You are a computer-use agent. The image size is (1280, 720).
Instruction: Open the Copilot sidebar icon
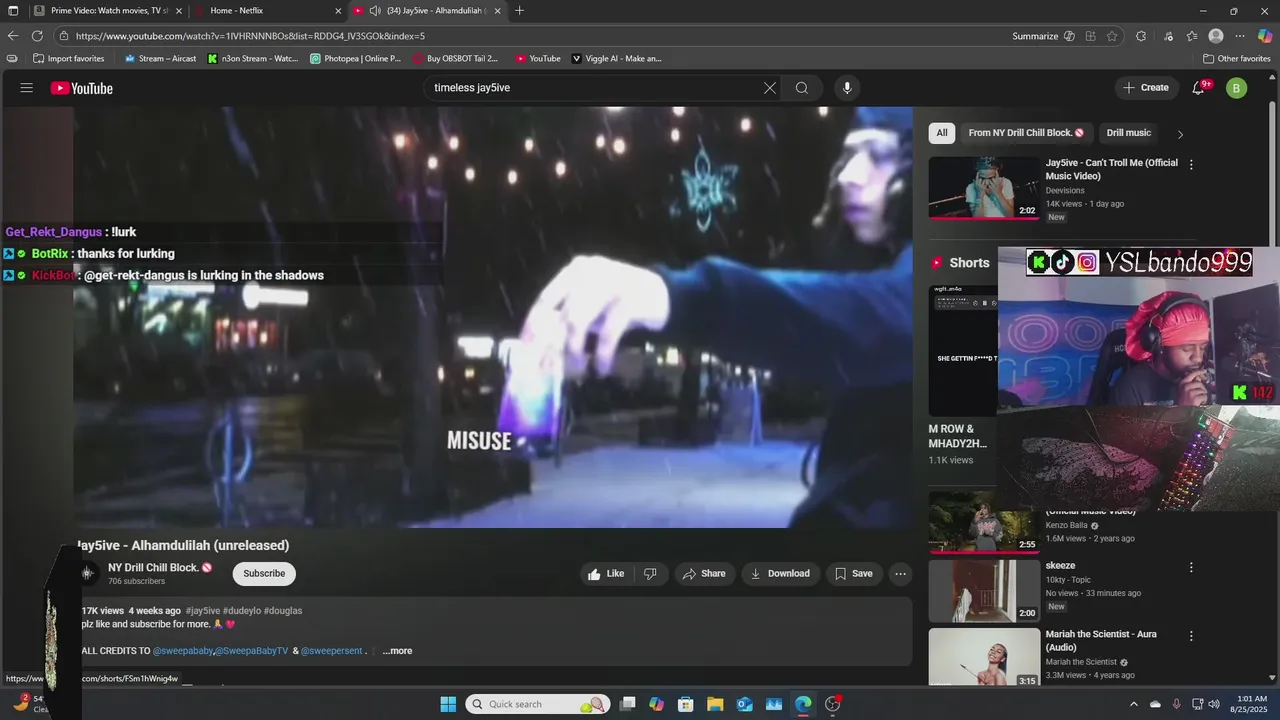click(x=1265, y=36)
